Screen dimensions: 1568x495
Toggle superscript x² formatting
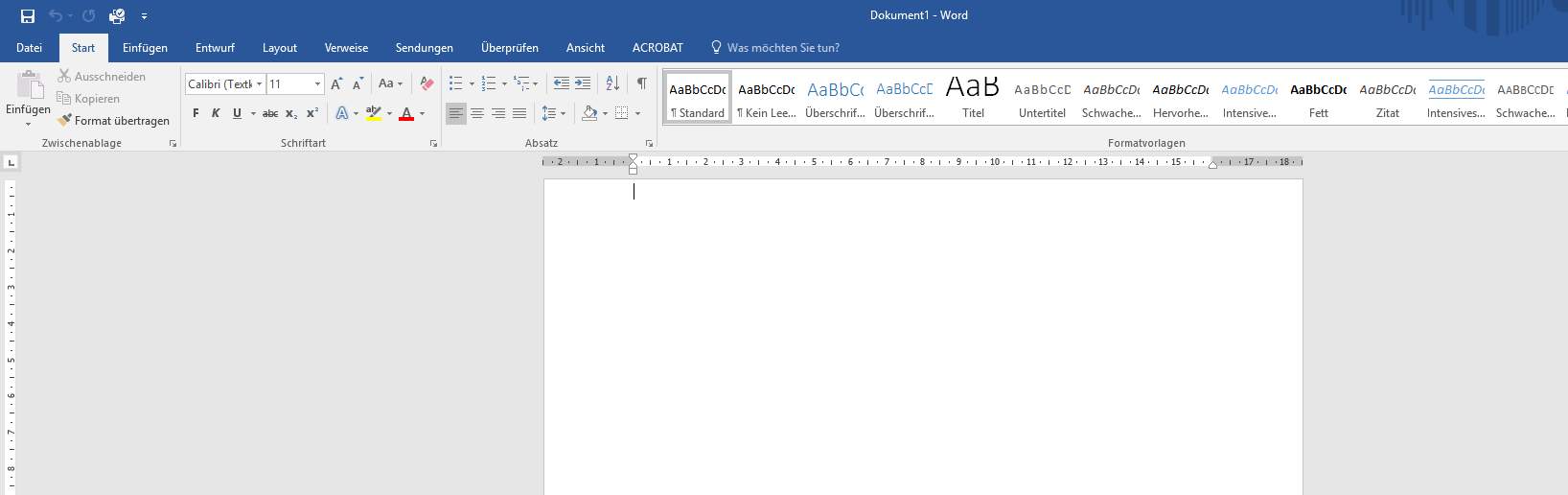[x=312, y=113]
